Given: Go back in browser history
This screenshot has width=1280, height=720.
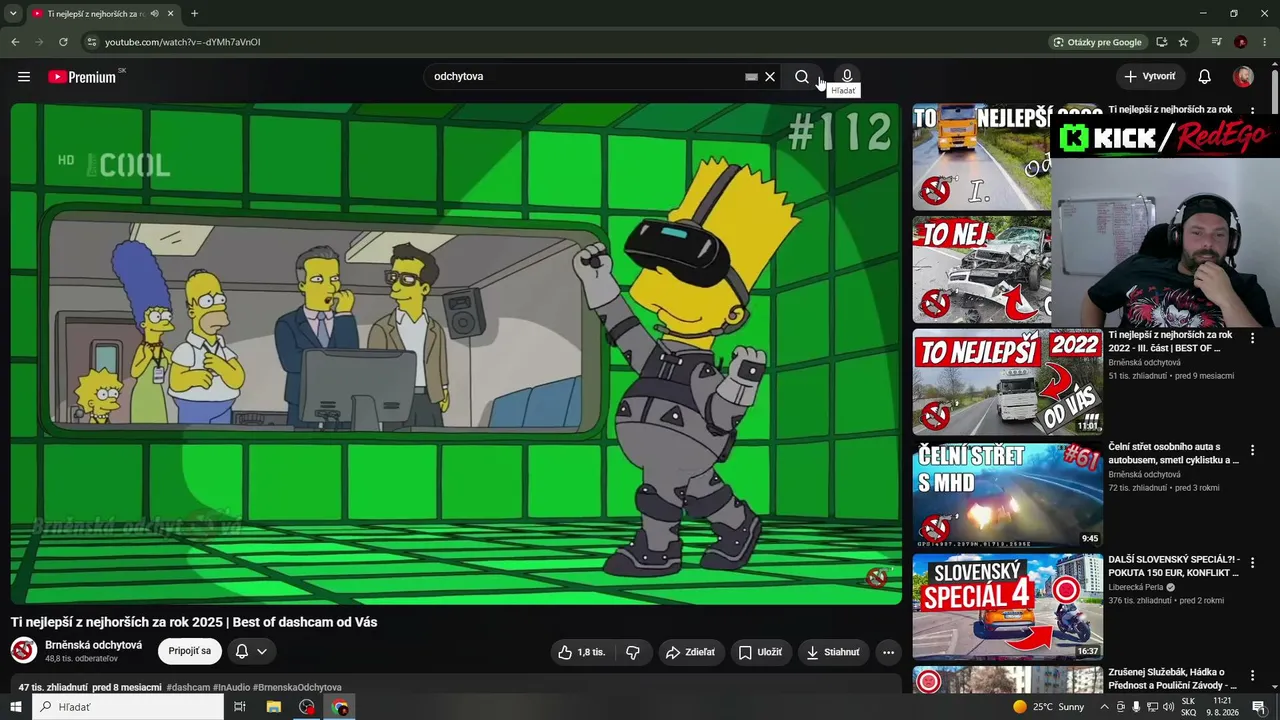Looking at the screenshot, I should (x=15, y=42).
